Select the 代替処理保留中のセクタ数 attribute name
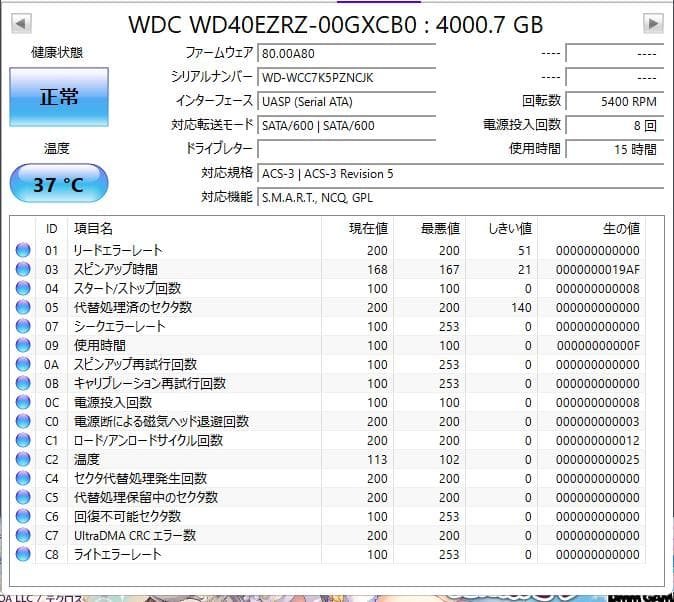 (x=146, y=497)
